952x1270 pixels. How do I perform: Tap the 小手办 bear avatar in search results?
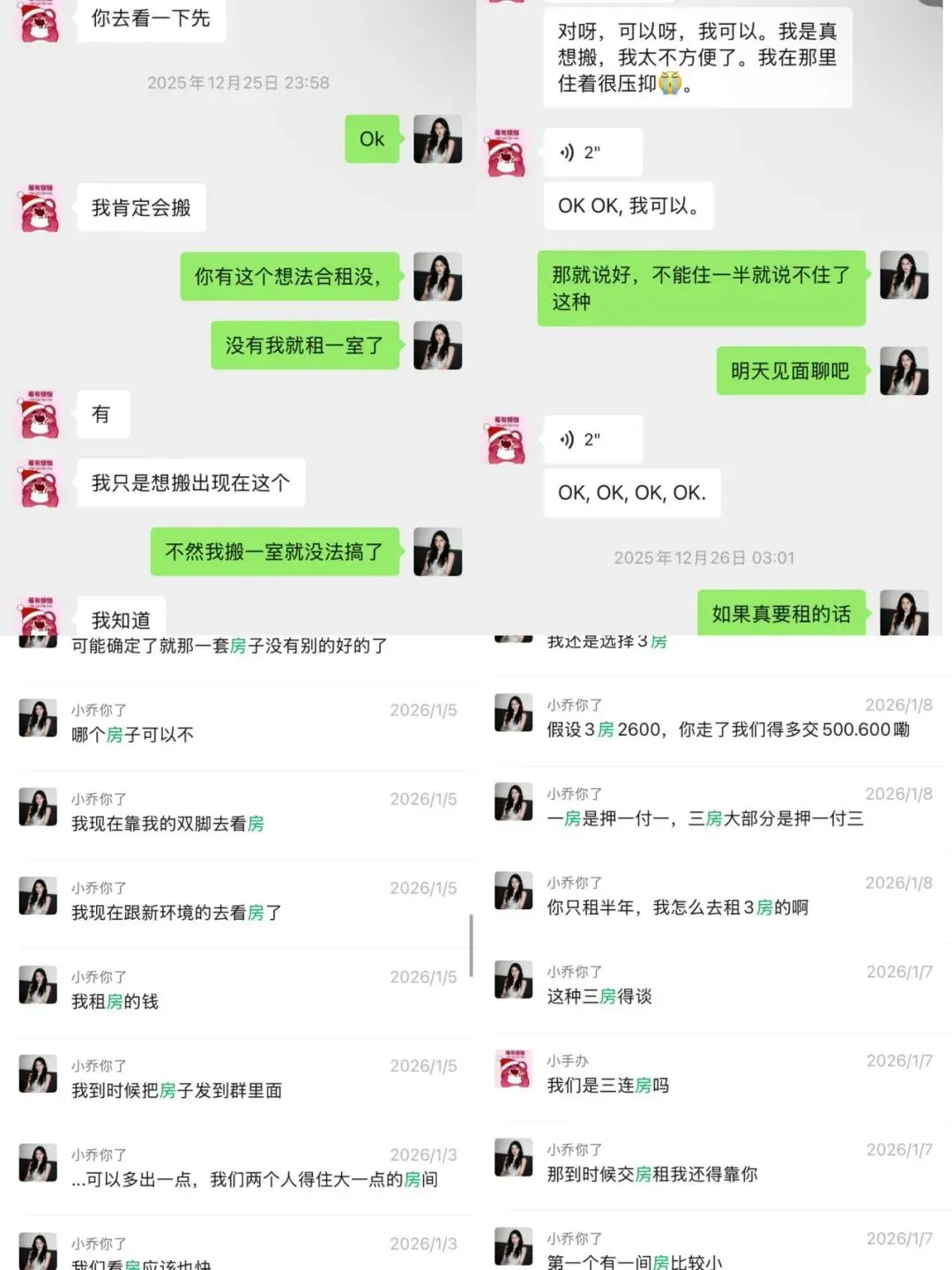point(513,1069)
